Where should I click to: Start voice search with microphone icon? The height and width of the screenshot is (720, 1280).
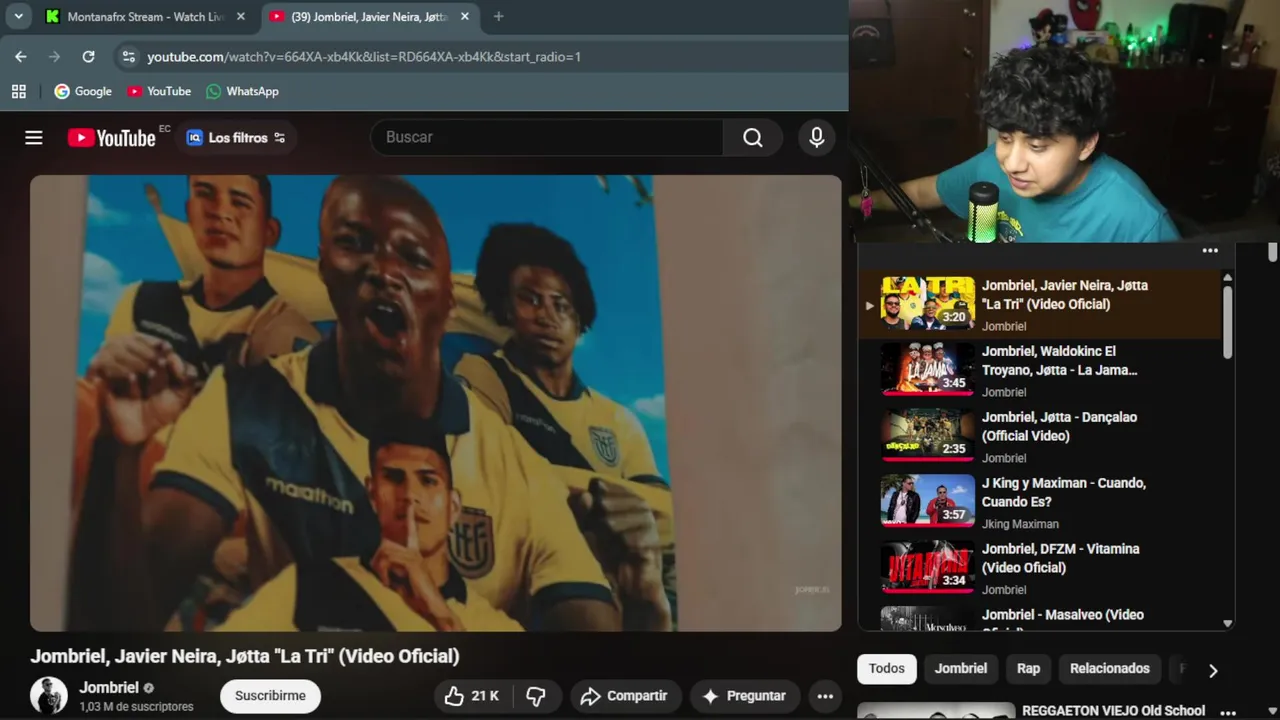(x=817, y=137)
